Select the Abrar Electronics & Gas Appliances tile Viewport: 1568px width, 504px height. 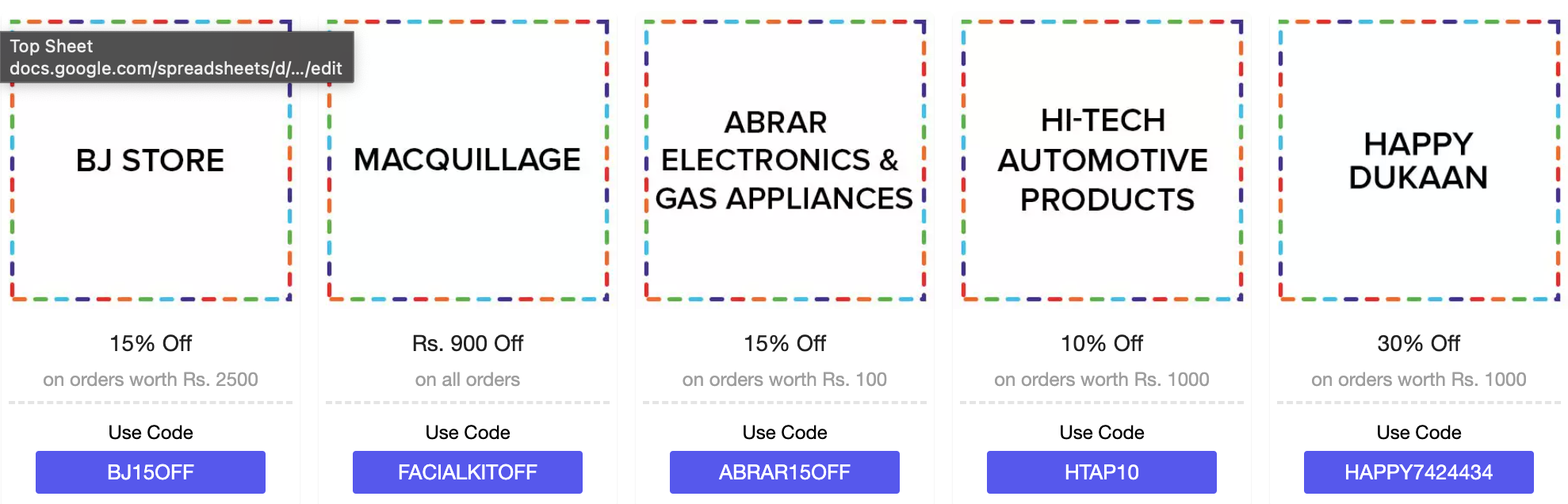(785, 160)
